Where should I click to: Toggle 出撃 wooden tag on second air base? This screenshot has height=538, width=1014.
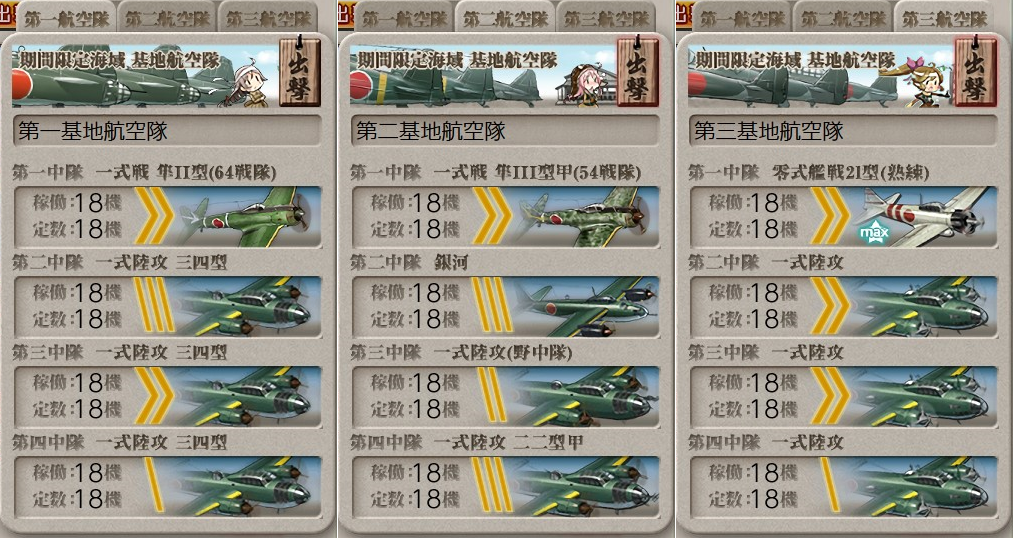(x=638, y=70)
